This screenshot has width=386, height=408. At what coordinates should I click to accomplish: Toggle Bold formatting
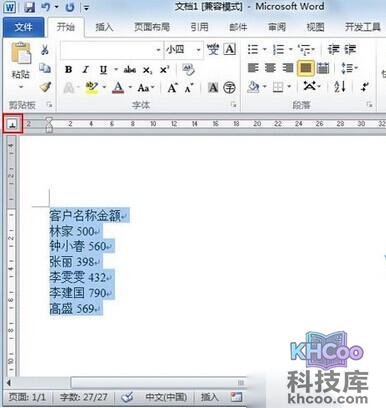coord(68,70)
